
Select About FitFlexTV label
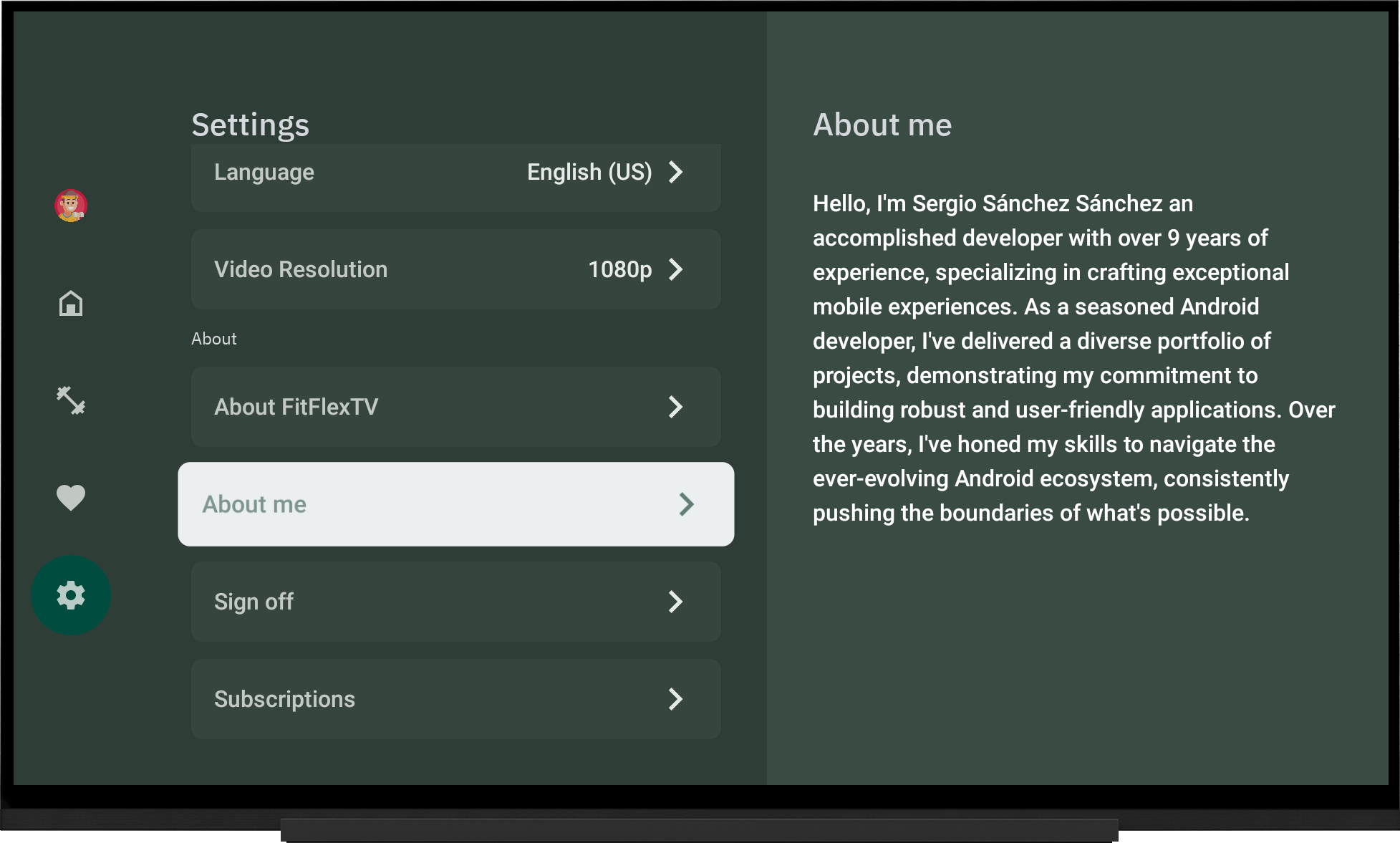pos(296,407)
